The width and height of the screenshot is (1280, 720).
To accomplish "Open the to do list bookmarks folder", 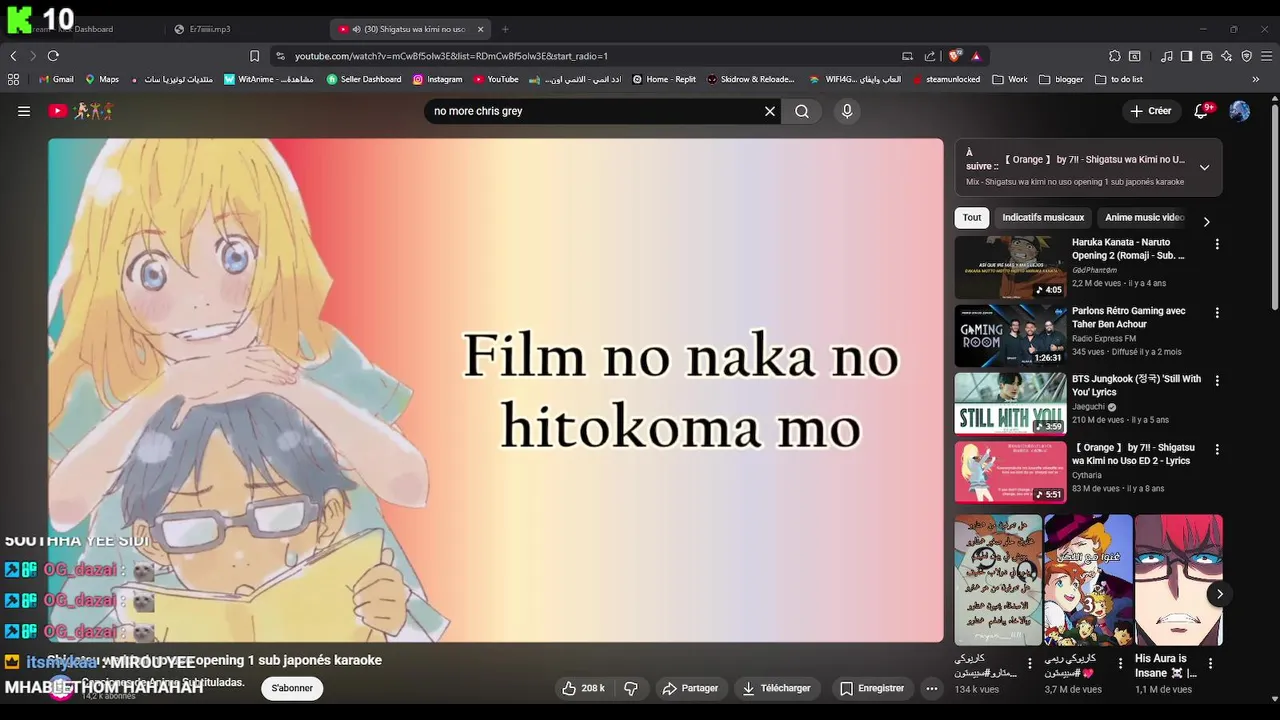I will (1119, 79).
